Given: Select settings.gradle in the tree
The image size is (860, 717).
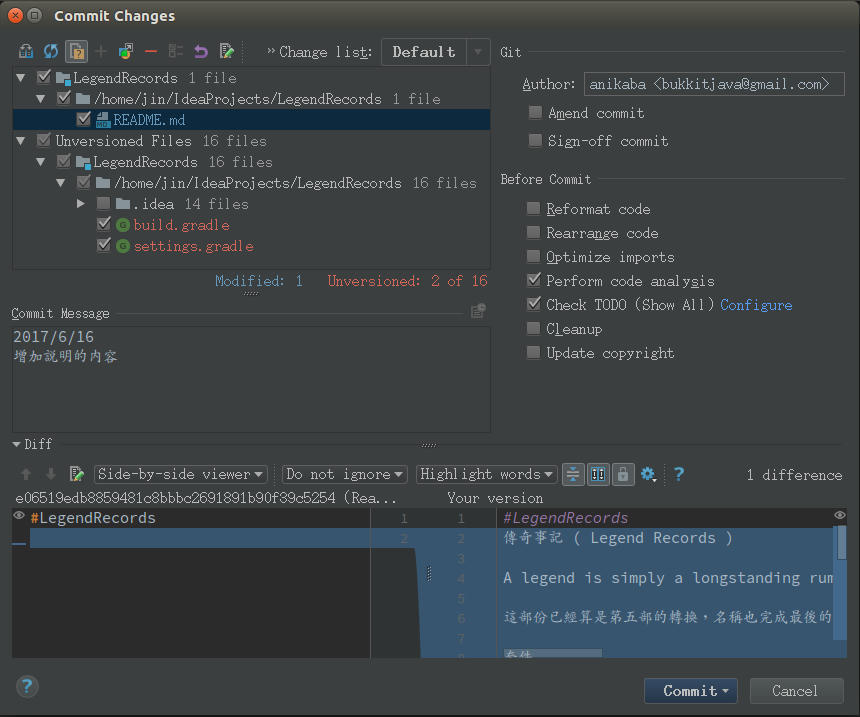Looking at the screenshot, I should [x=194, y=246].
